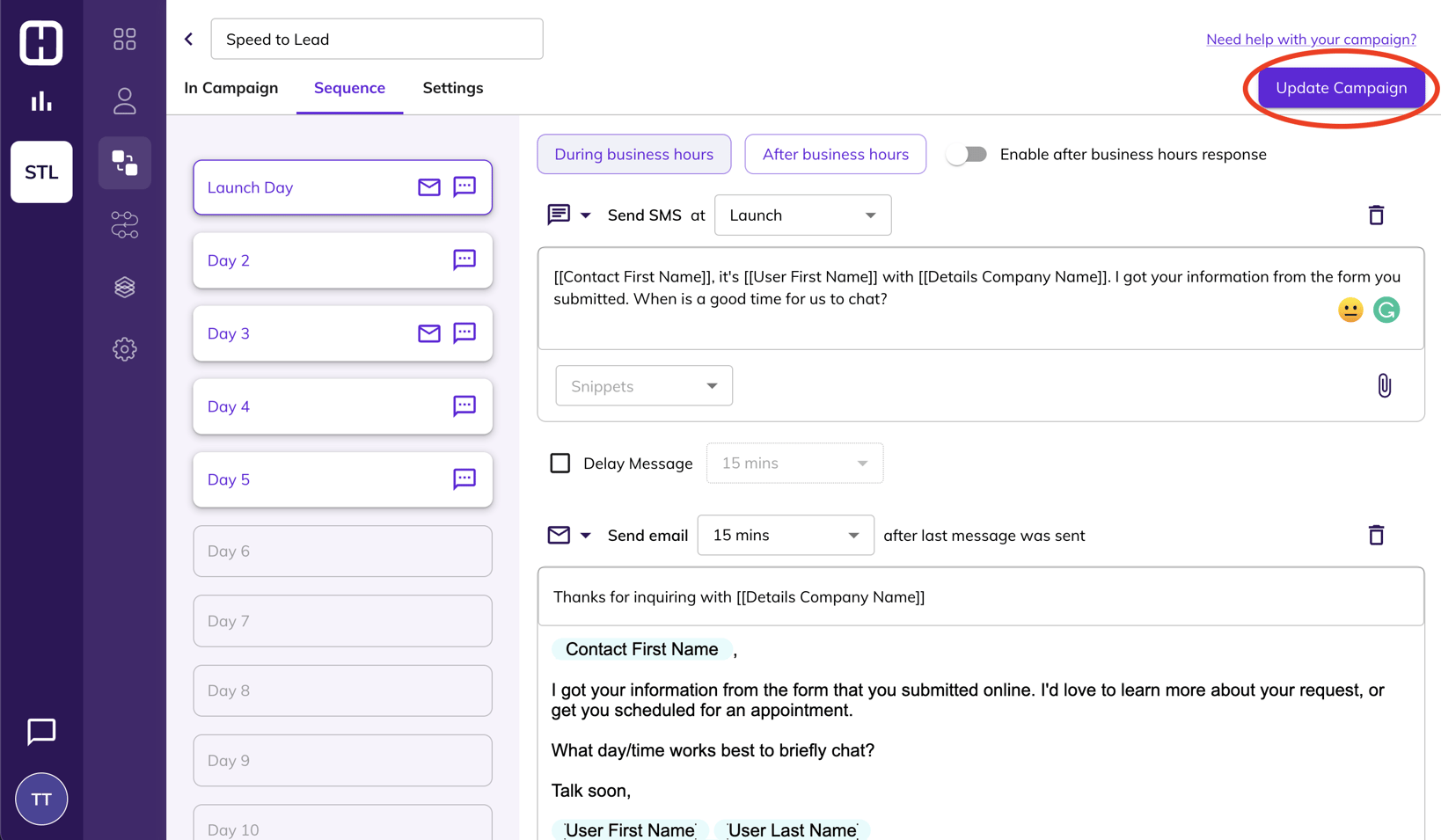Open the Send email 15 mins dropdown

click(785, 535)
